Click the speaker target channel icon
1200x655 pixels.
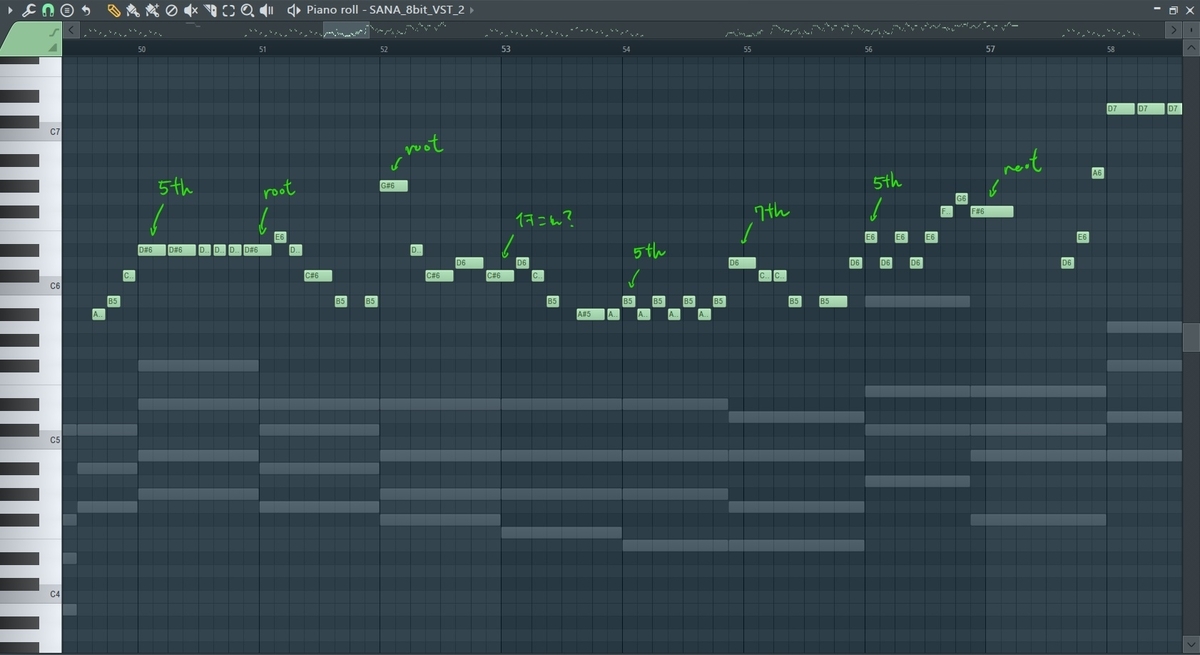tap(293, 10)
